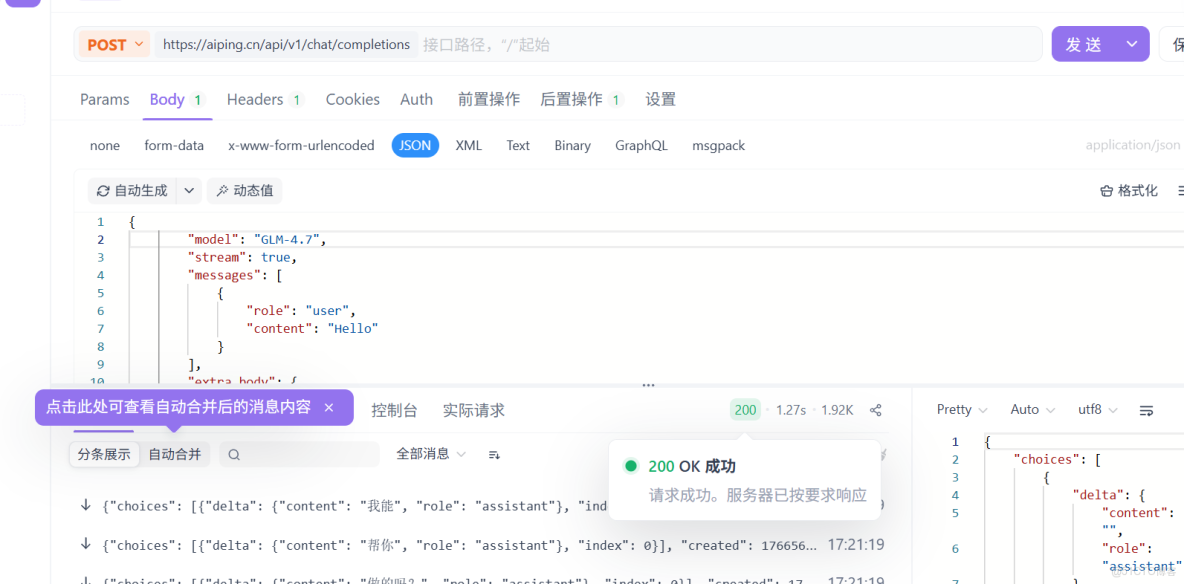The width and height of the screenshot is (1184, 584).
Task: Click the 格式化 format icon to format JSON
Action: tap(1106, 190)
